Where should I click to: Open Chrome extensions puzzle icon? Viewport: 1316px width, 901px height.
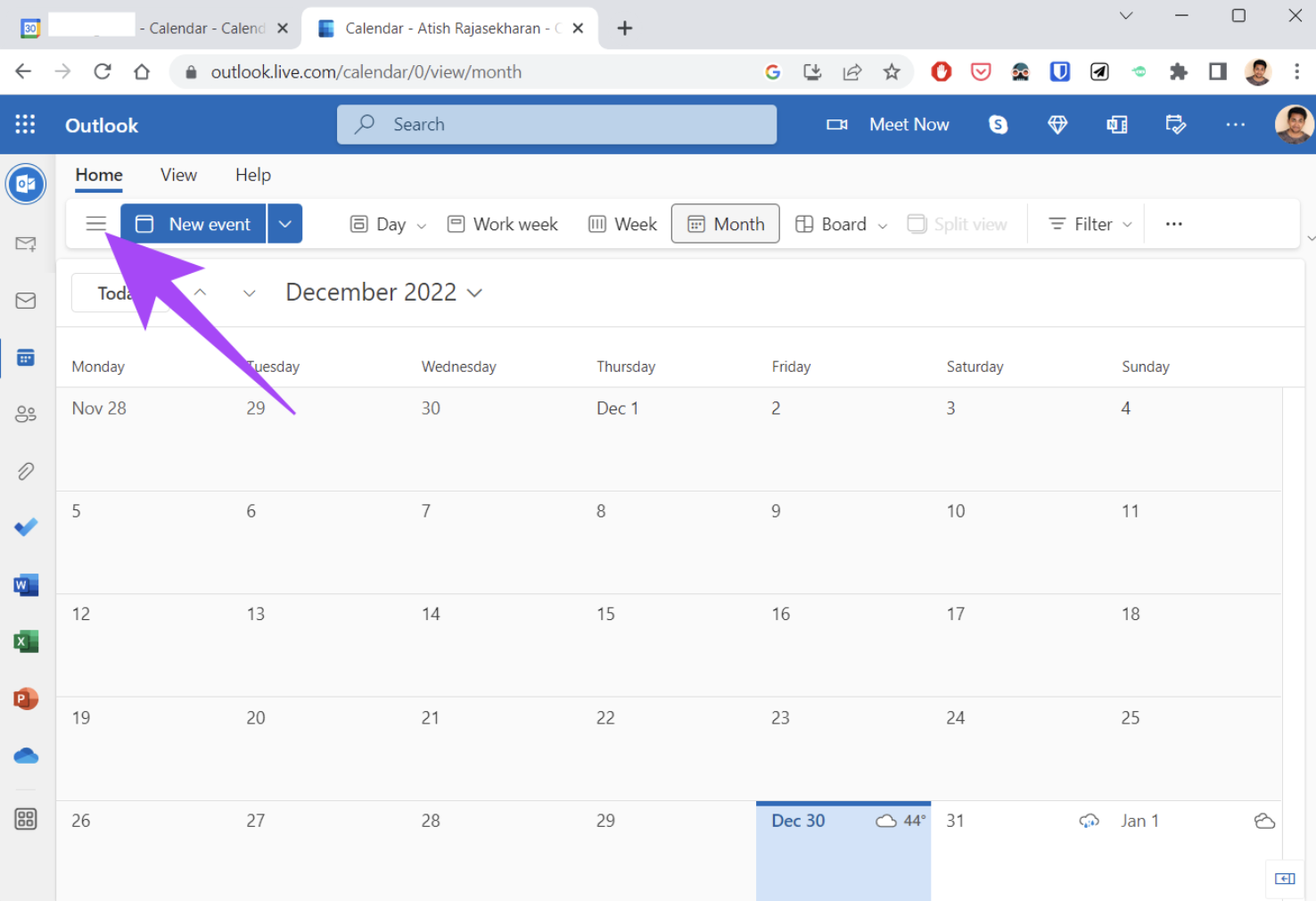[x=1179, y=72]
